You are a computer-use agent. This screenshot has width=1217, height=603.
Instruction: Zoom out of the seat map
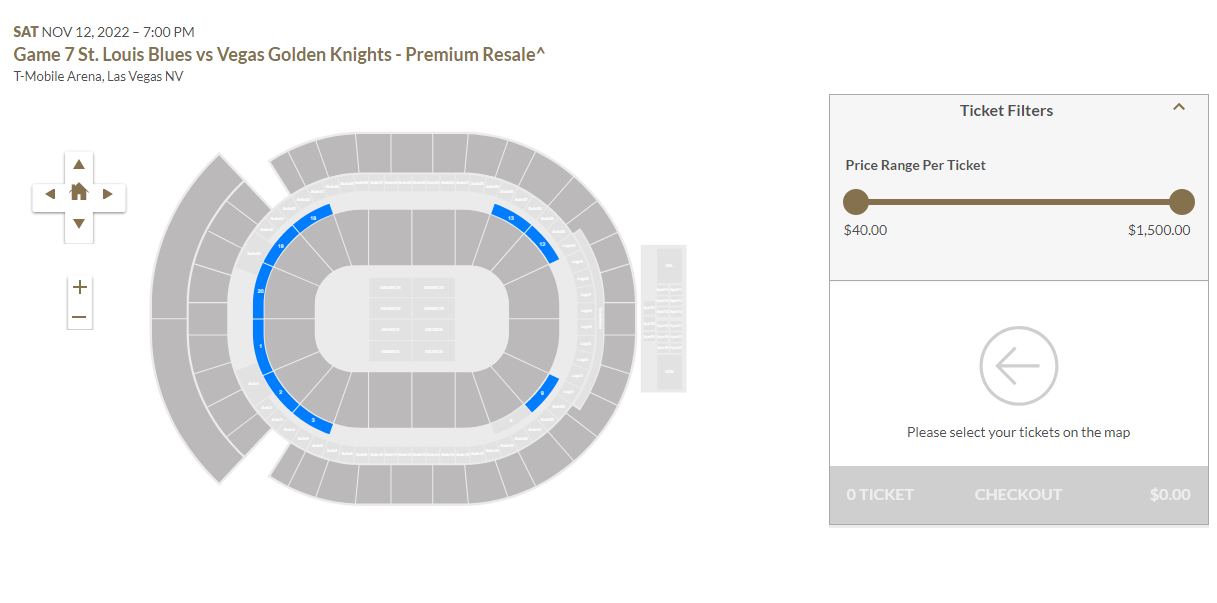(80, 317)
